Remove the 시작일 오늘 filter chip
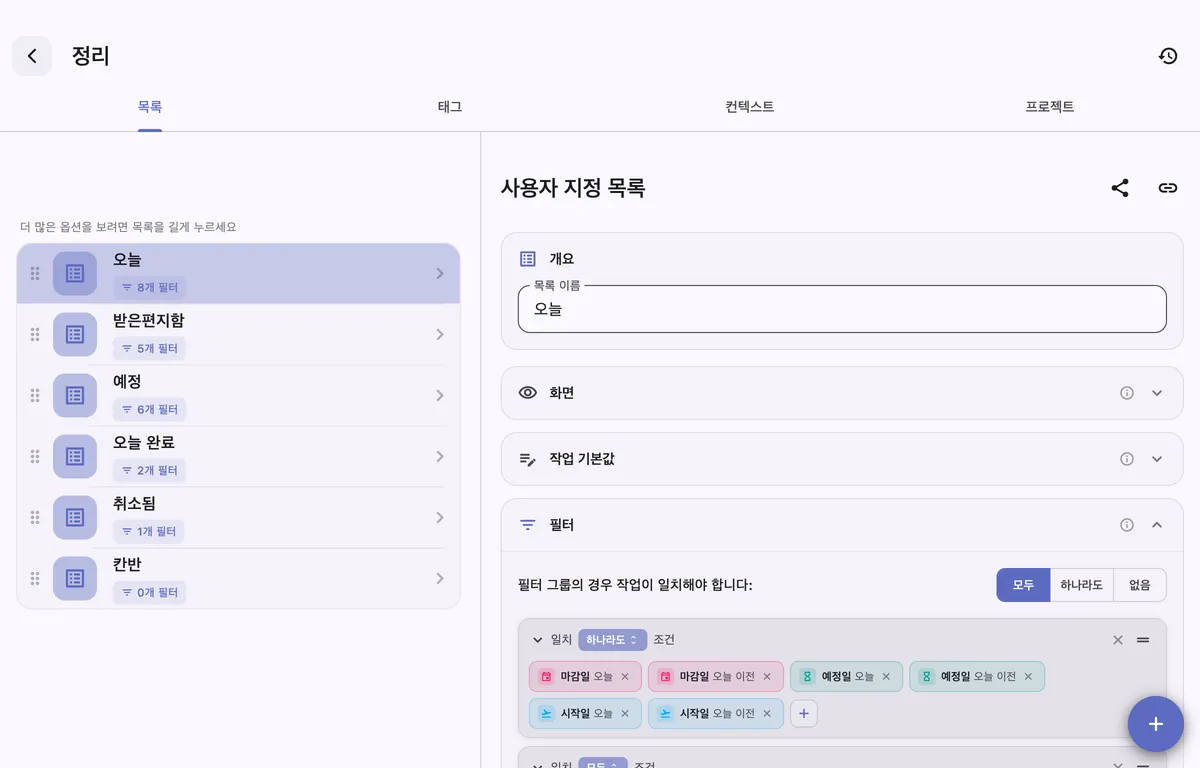 pos(625,714)
